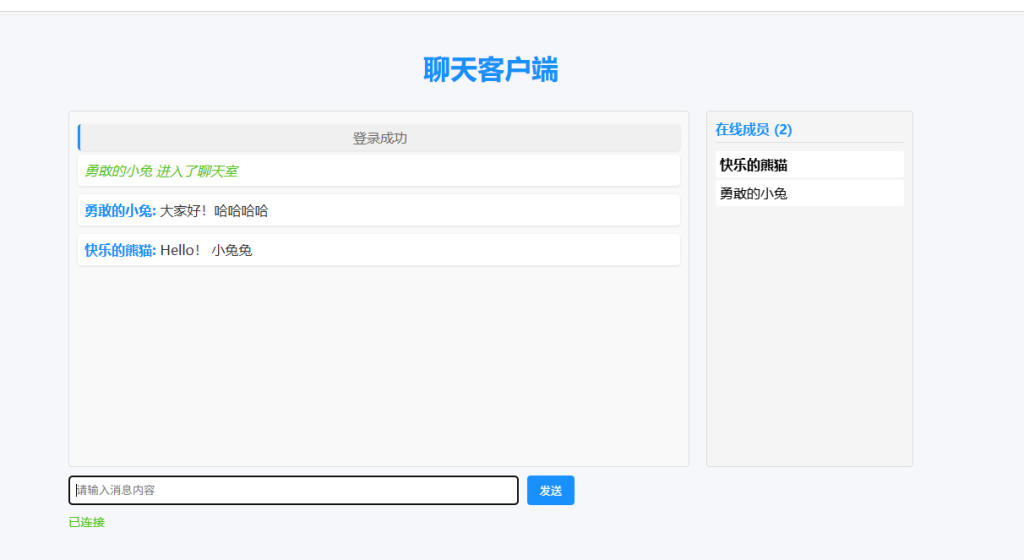This screenshot has height=560, width=1024.
Task: Click 勇敢的小兔 name in the join notice
Action: (x=118, y=171)
